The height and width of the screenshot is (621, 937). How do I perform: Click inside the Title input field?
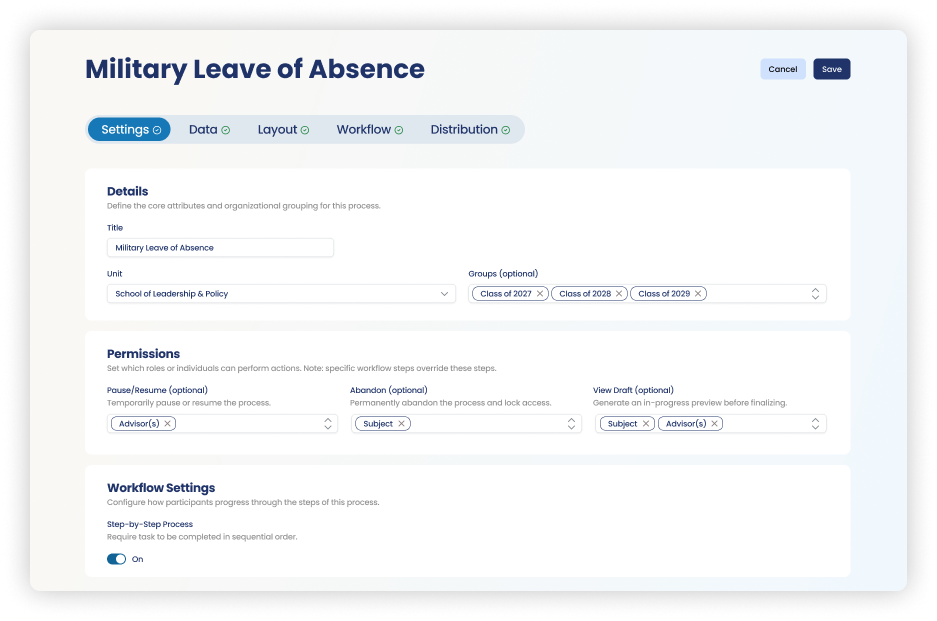220,247
